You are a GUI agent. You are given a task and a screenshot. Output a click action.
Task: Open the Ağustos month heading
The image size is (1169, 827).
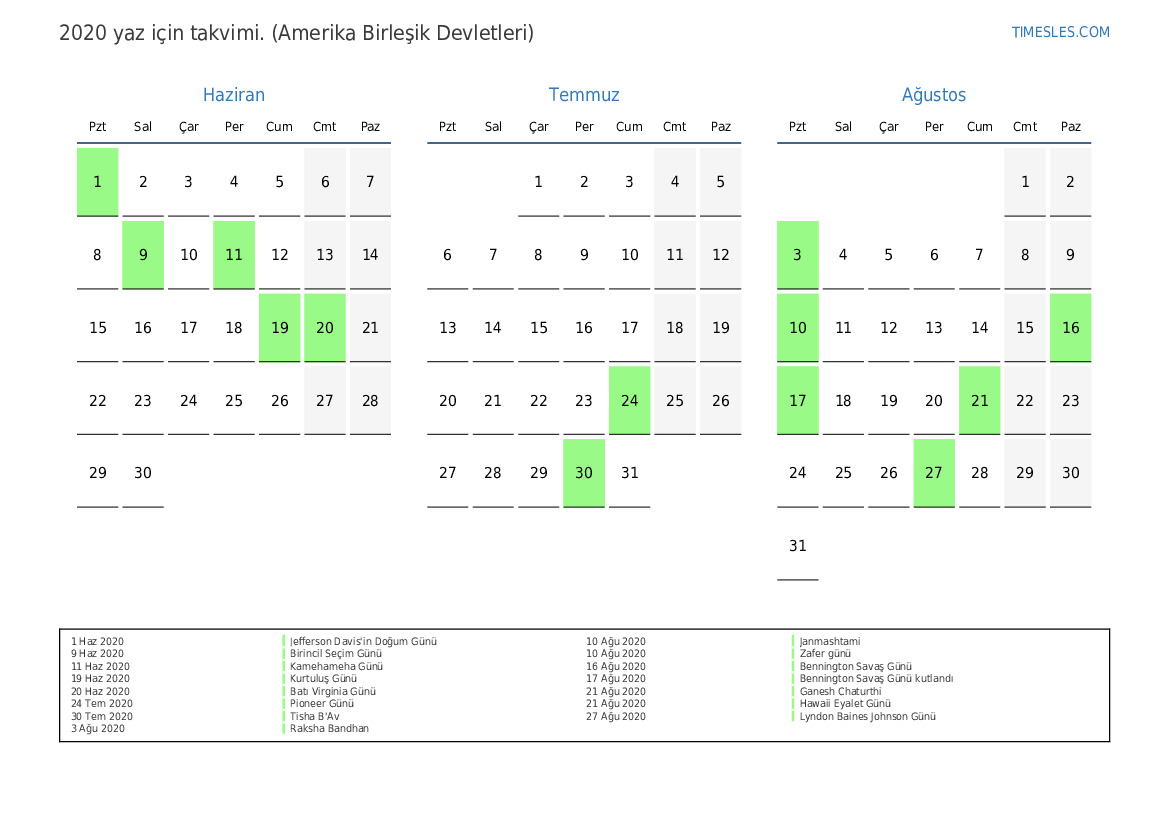coord(934,95)
